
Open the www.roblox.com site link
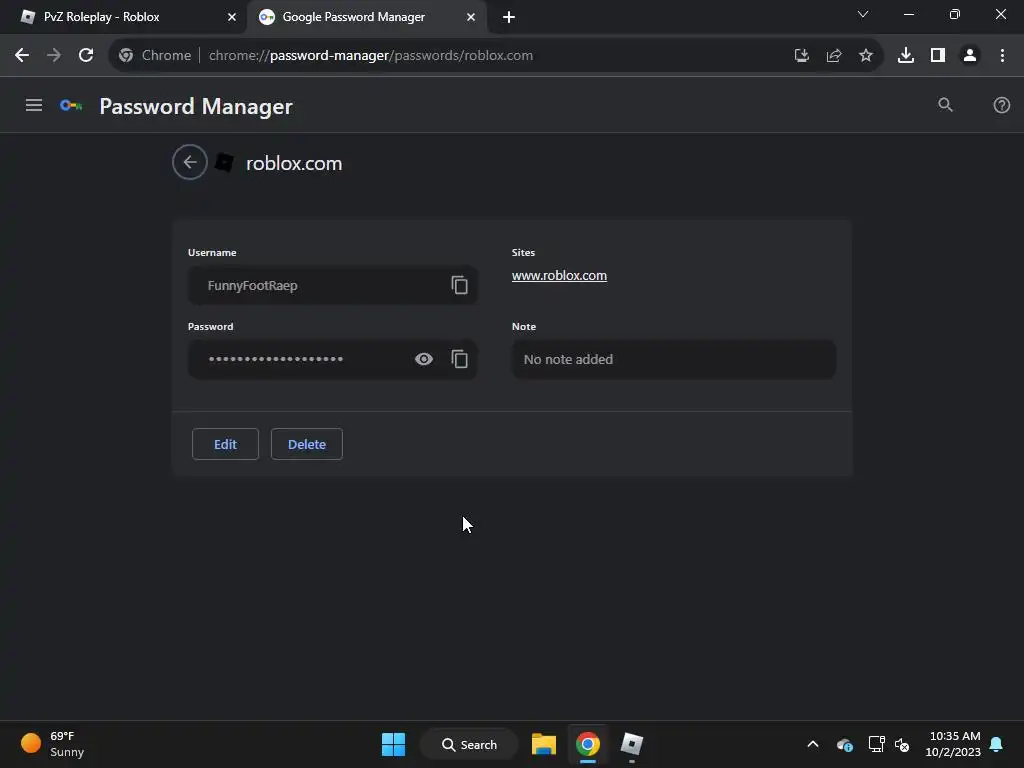coord(559,276)
